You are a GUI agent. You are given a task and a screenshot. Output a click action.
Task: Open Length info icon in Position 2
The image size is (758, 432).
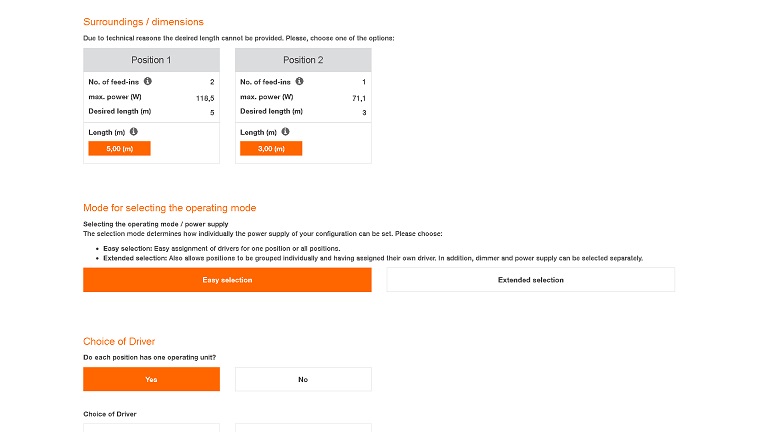click(285, 132)
